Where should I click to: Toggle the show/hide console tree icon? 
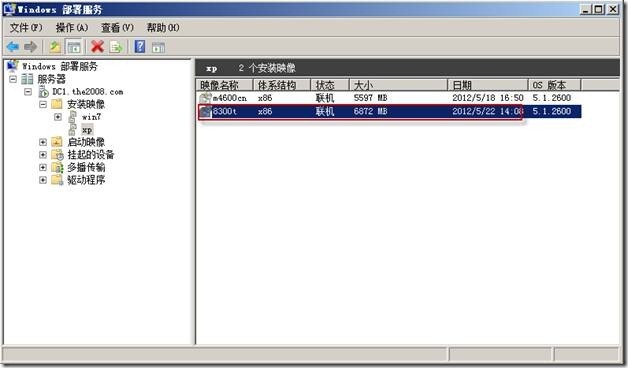pos(74,47)
